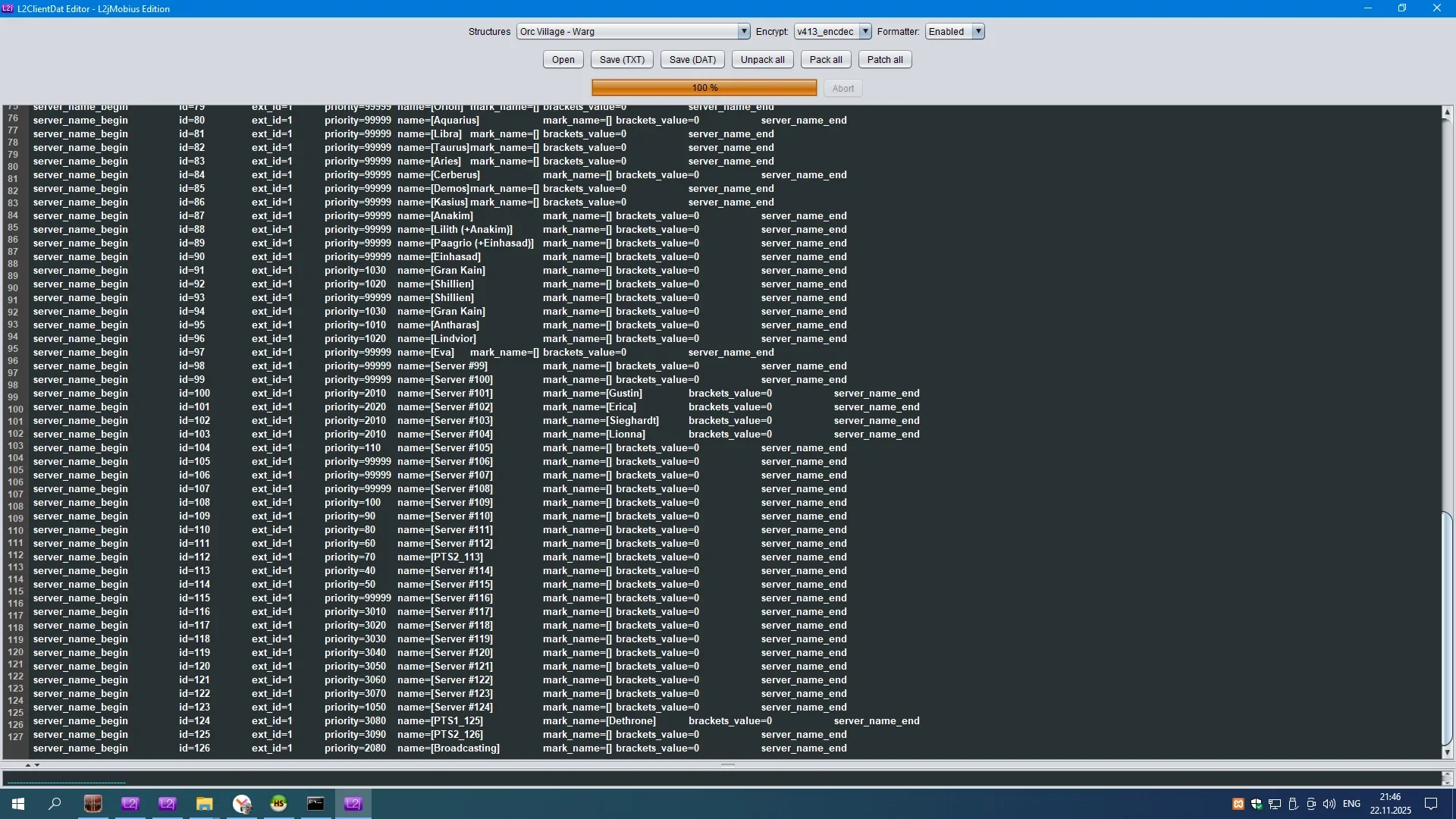Click the vertical scrollbar up arrow

coord(1447,112)
